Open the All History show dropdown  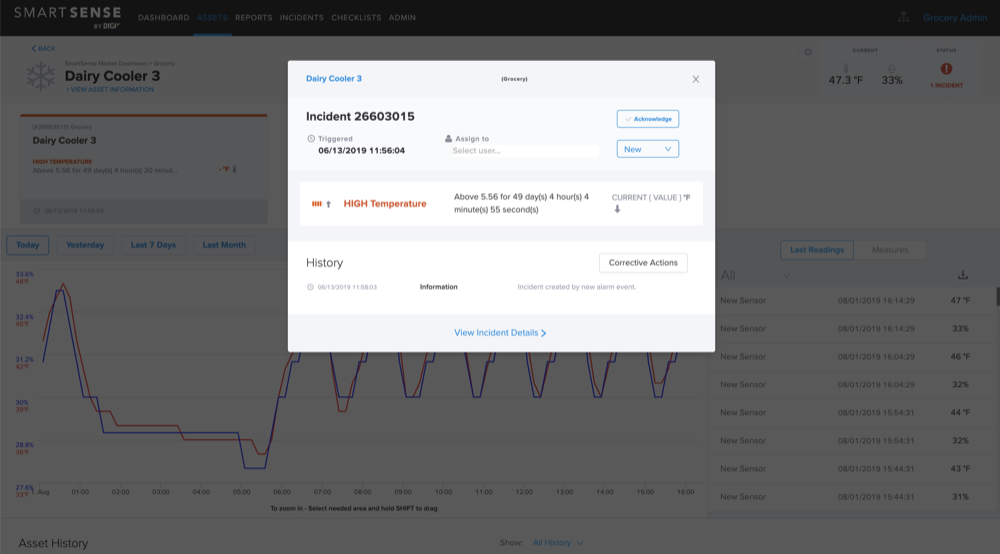click(x=557, y=543)
